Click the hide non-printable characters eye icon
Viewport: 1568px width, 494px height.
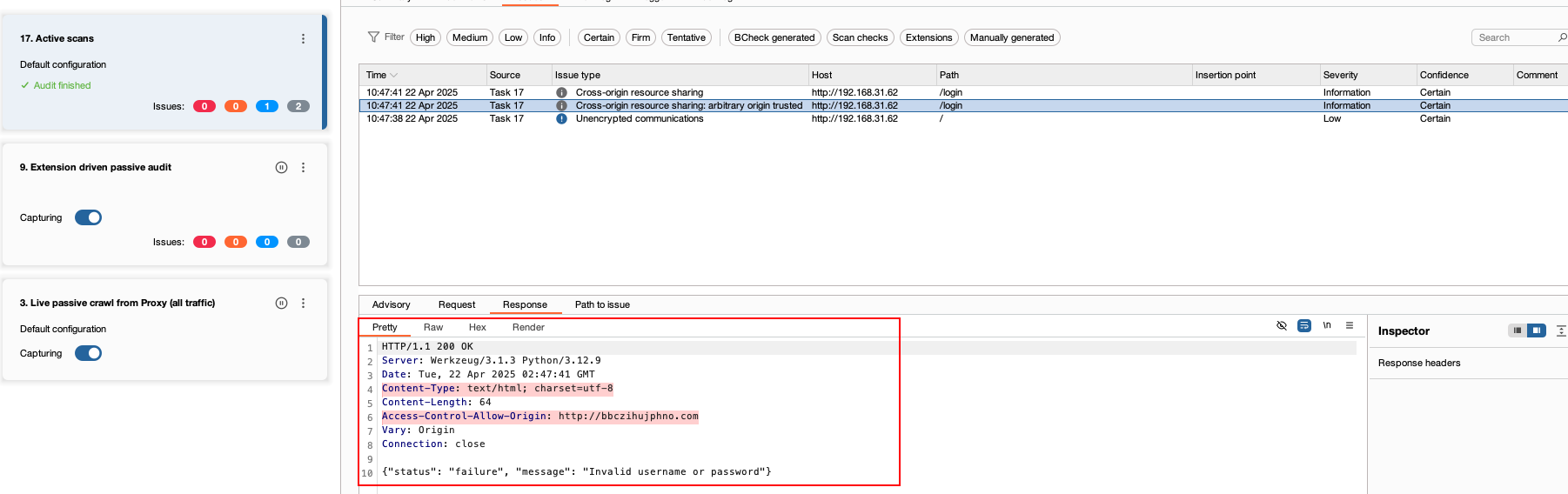click(1282, 325)
